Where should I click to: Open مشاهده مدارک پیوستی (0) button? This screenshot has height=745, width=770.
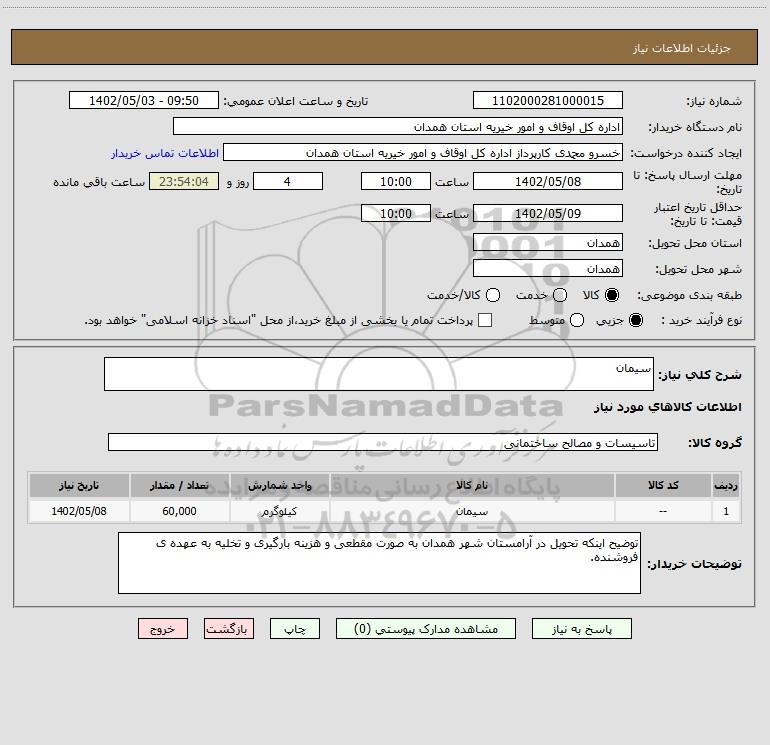[x=426, y=629]
